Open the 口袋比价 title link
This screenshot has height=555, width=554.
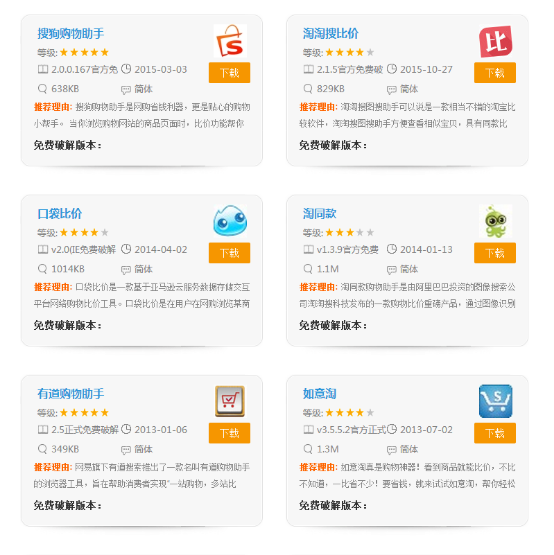tap(59, 213)
